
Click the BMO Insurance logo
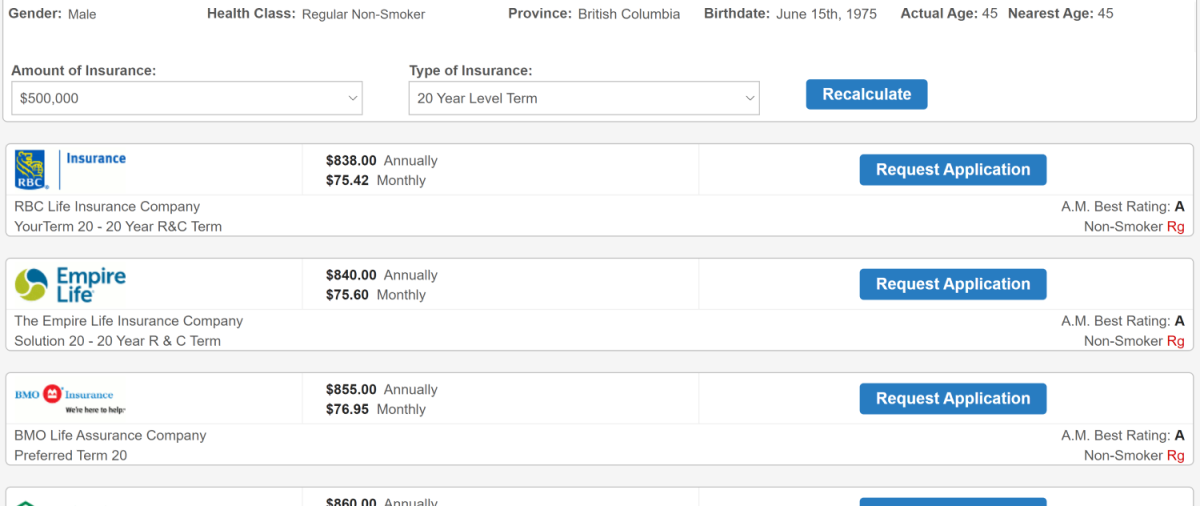click(x=71, y=399)
